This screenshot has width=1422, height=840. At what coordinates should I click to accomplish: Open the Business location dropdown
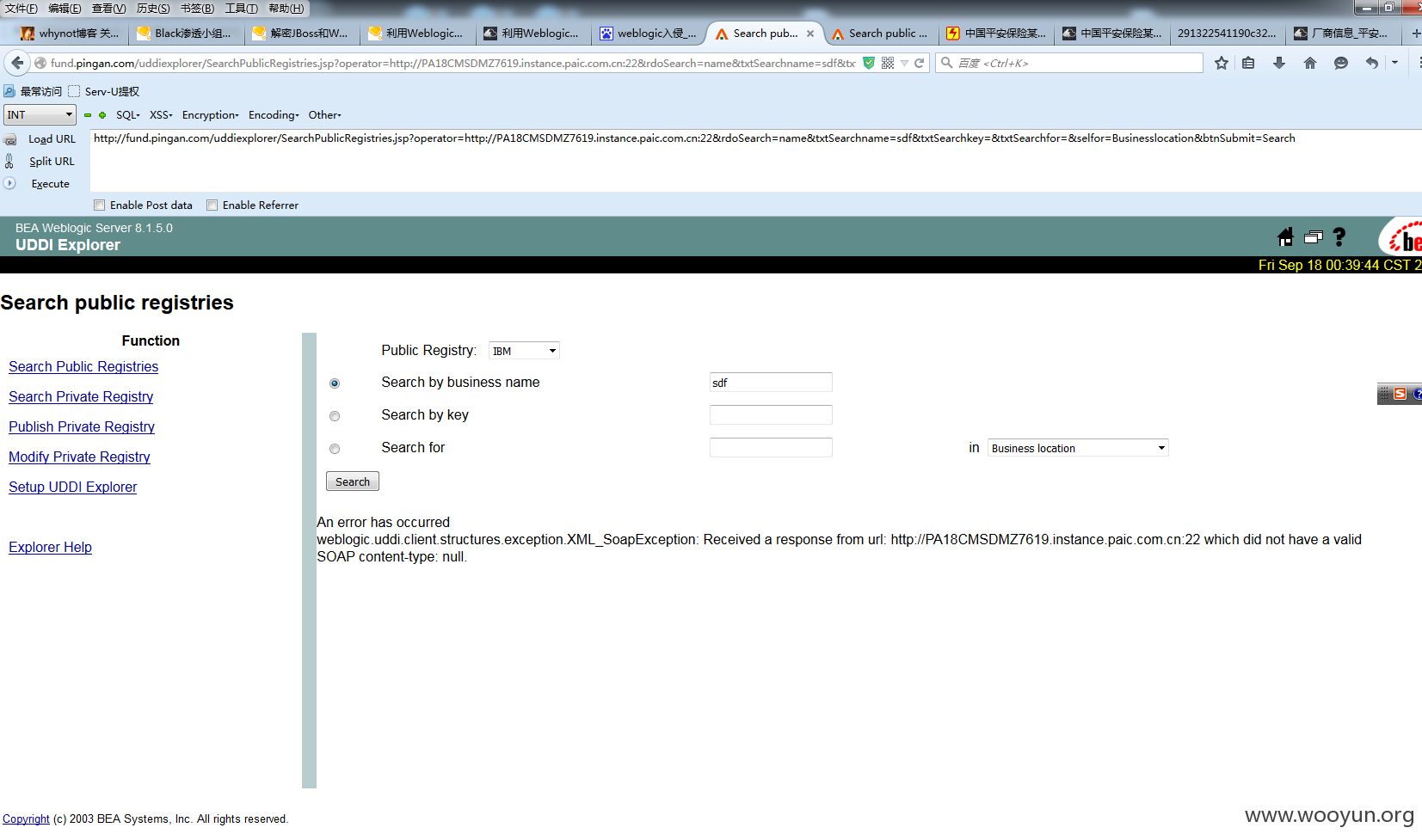coord(1078,448)
